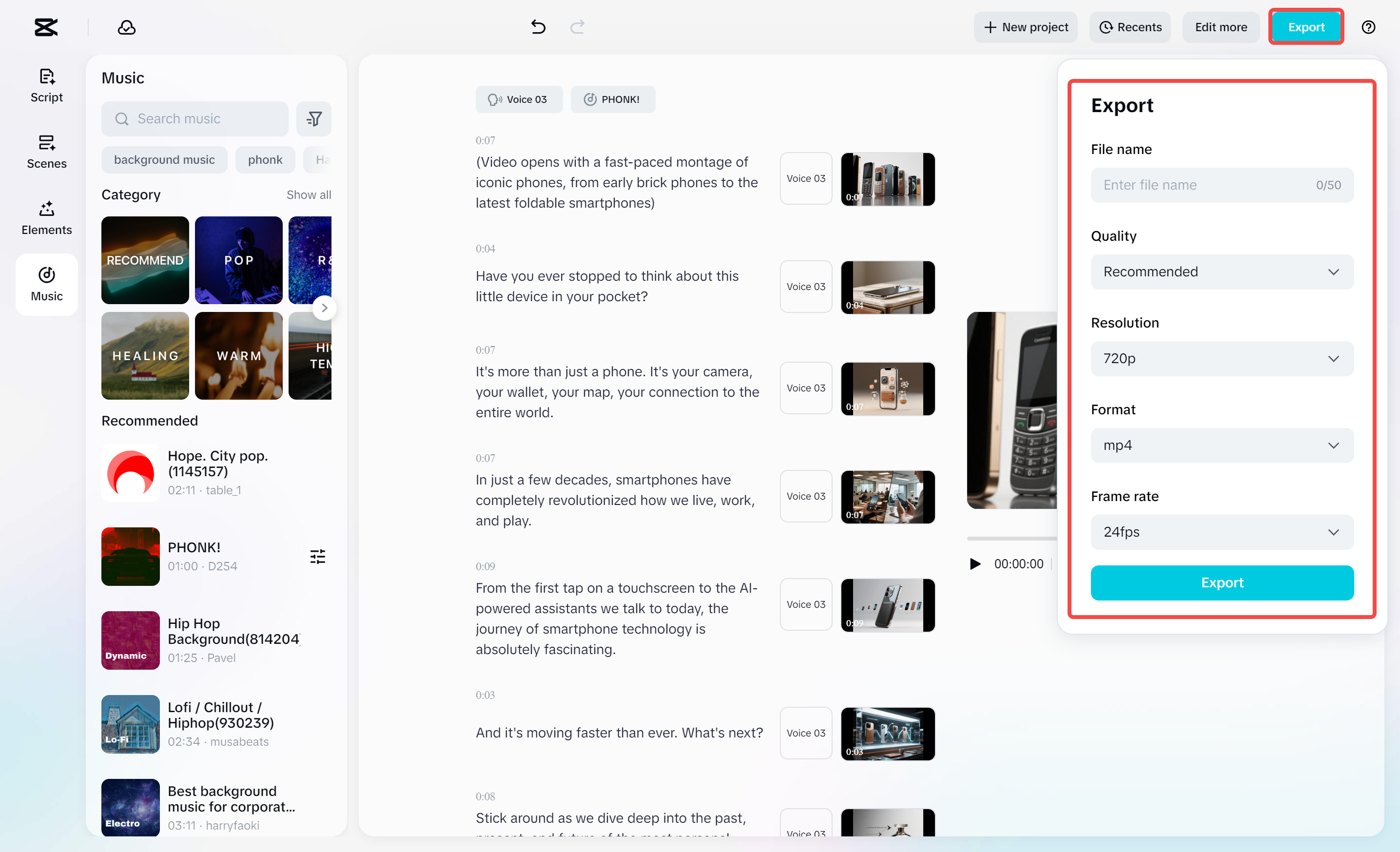Viewport: 1400px width, 852px height.
Task: Select the phonk search tag
Action: pos(265,159)
